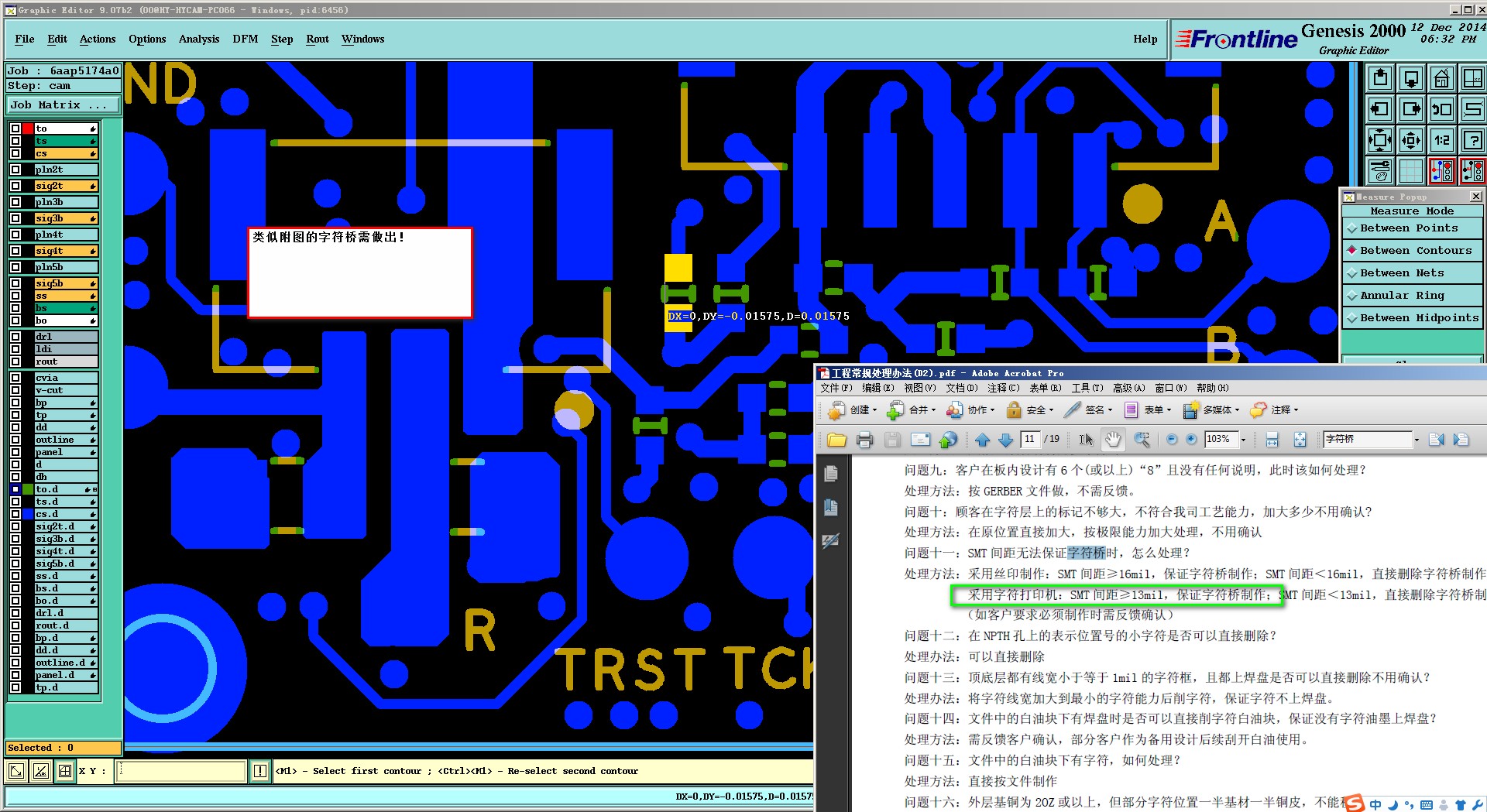
Task: Click the colored net traffic-light icon
Action: [1442, 171]
